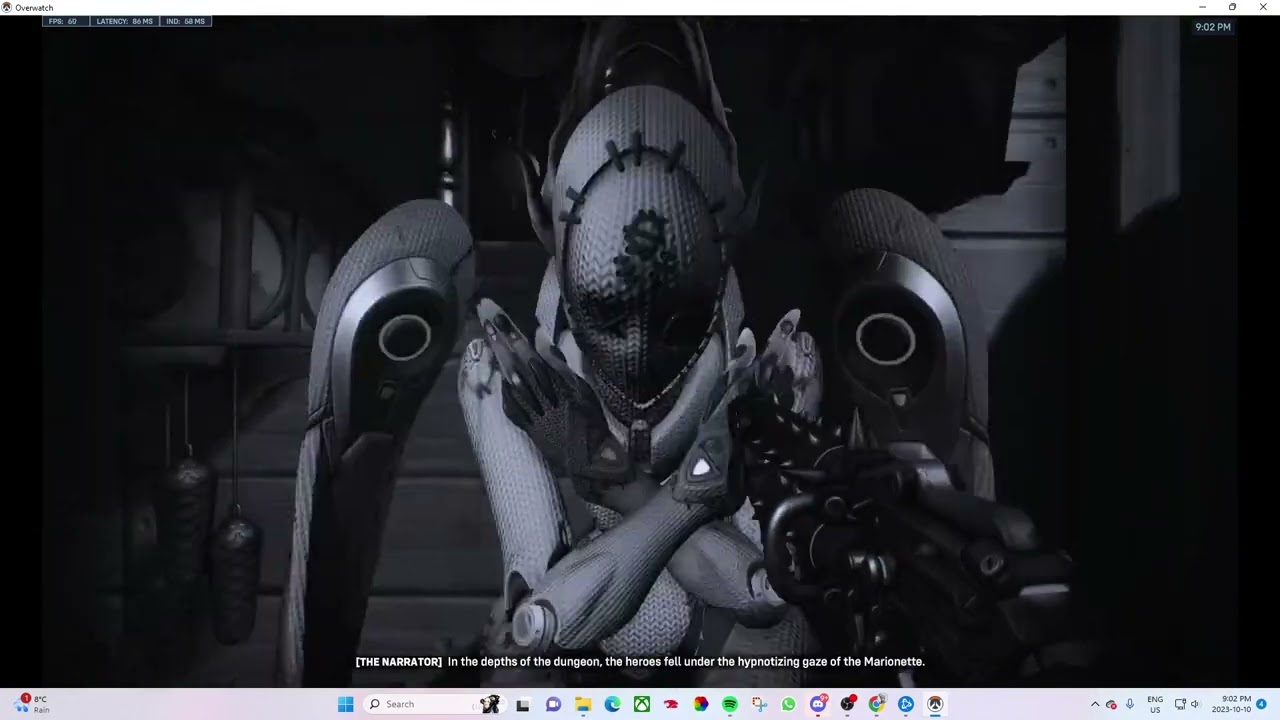Open the Snipping Tool taskbar icon
The width and height of the screenshot is (1280, 720).
pos(760,704)
